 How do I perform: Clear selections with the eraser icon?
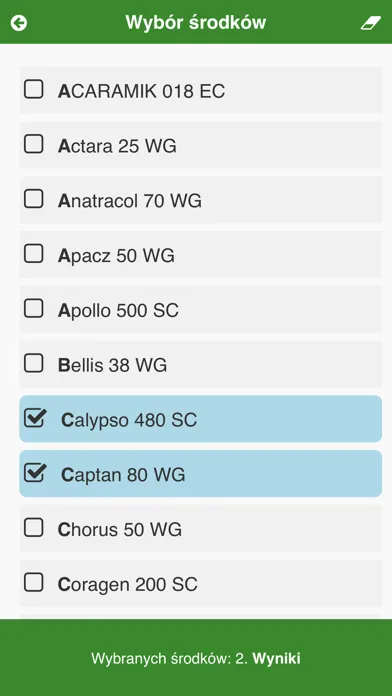pyautogui.click(x=371, y=23)
